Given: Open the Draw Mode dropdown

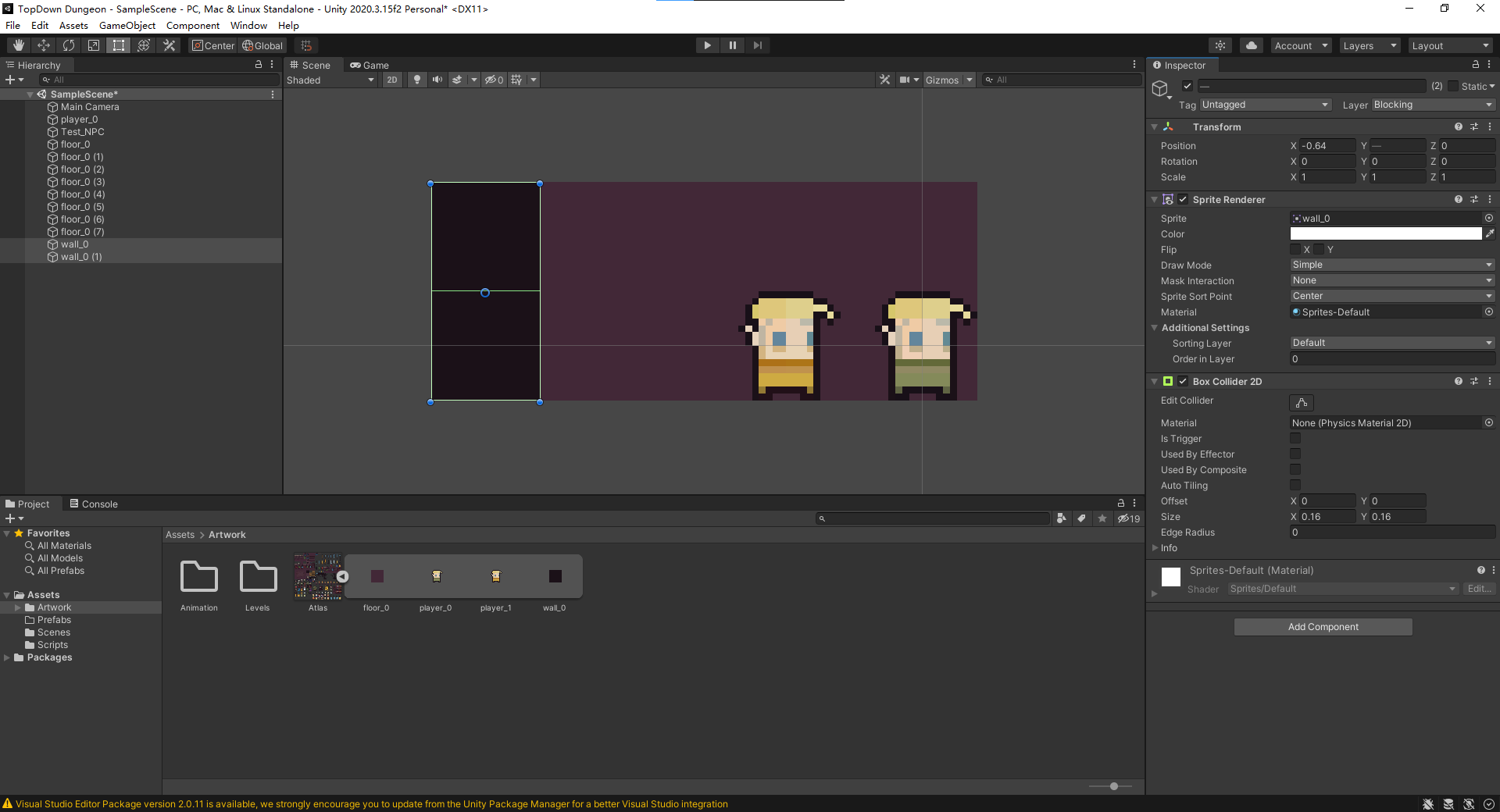Looking at the screenshot, I should [x=1391, y=265].
